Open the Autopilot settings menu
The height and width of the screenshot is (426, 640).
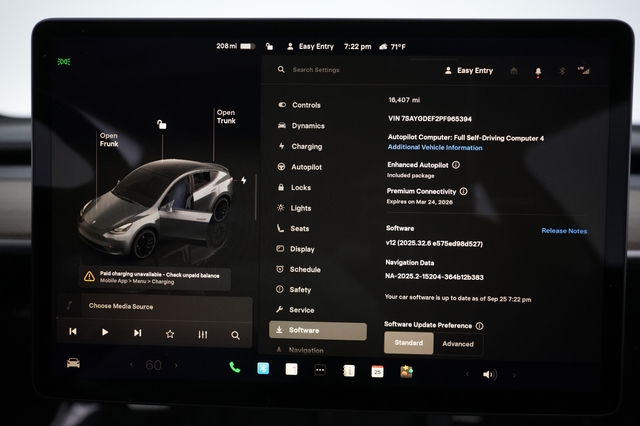point(300,167)
